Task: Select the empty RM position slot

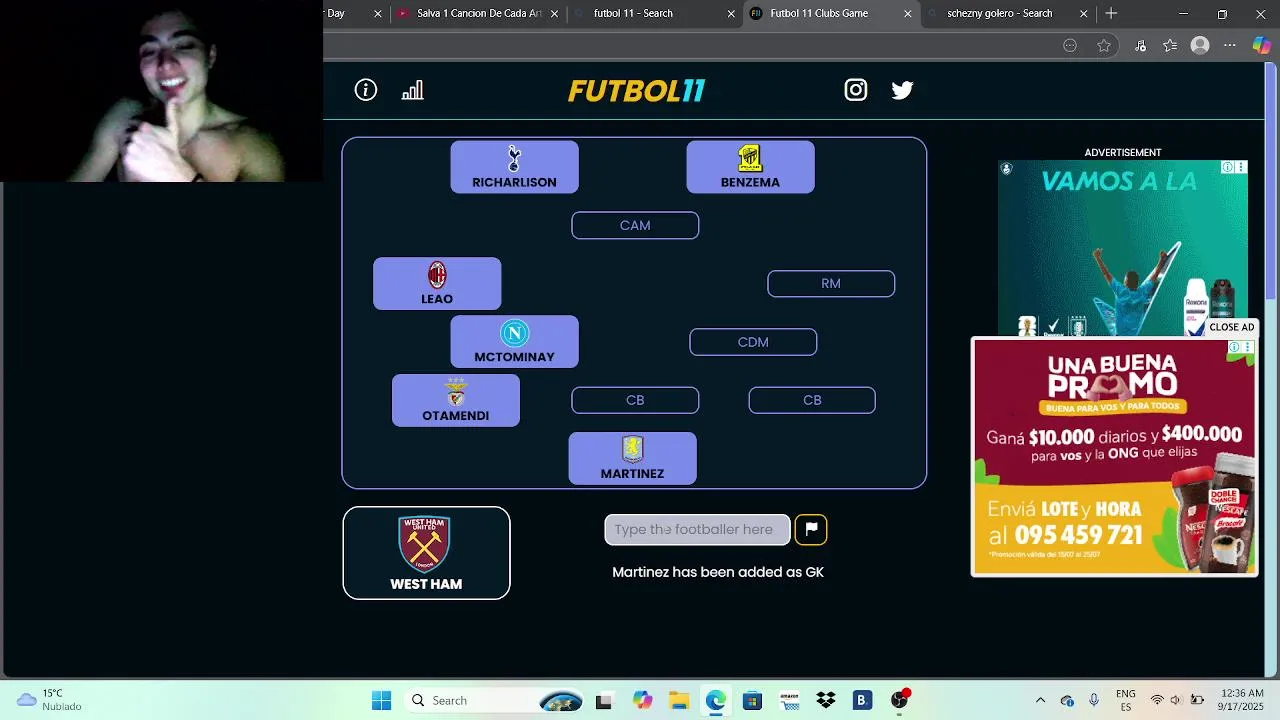Action: (x=831, y=283)
